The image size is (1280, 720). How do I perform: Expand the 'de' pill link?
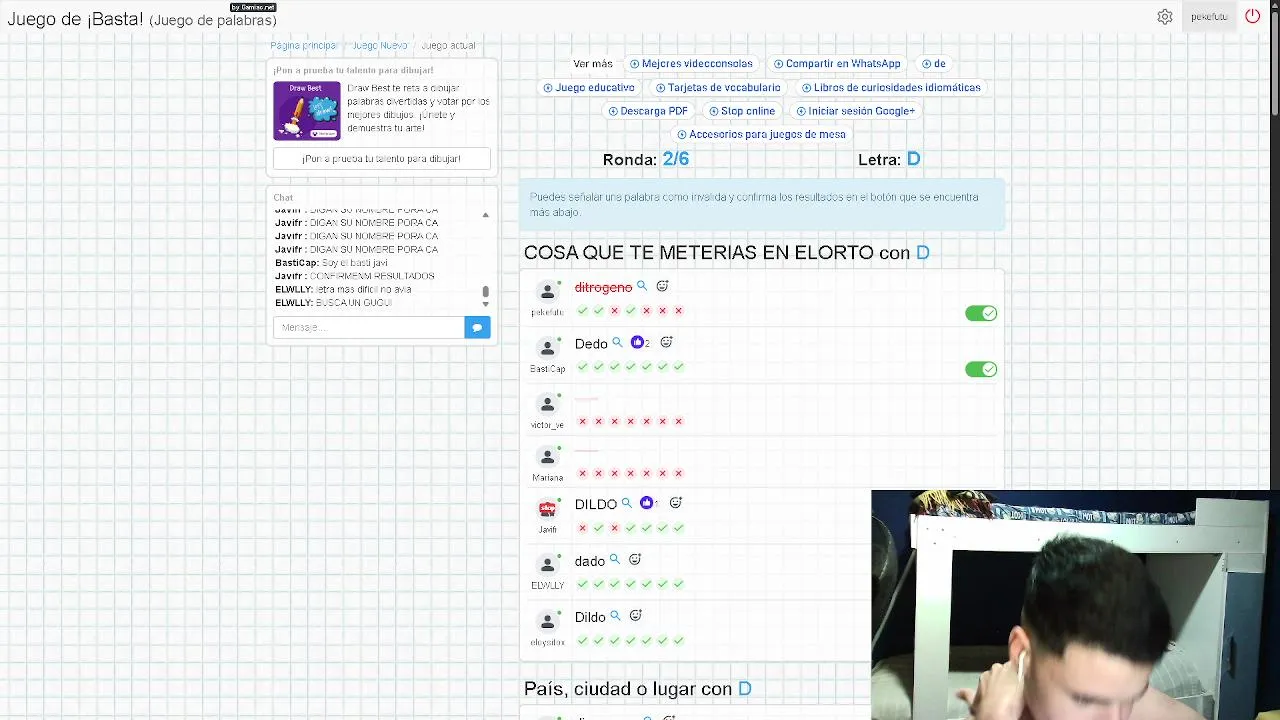[x=934, y=63]
